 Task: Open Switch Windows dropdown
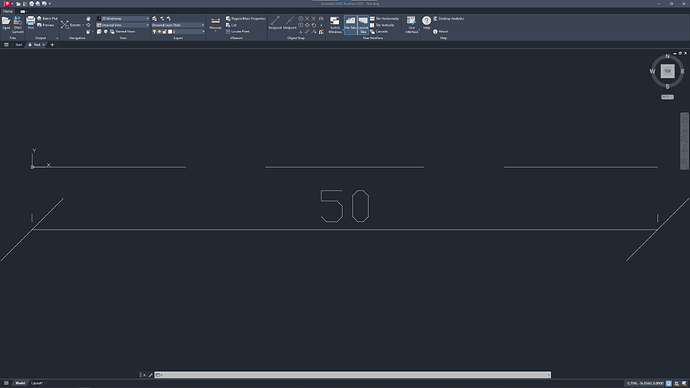point(335,25)
